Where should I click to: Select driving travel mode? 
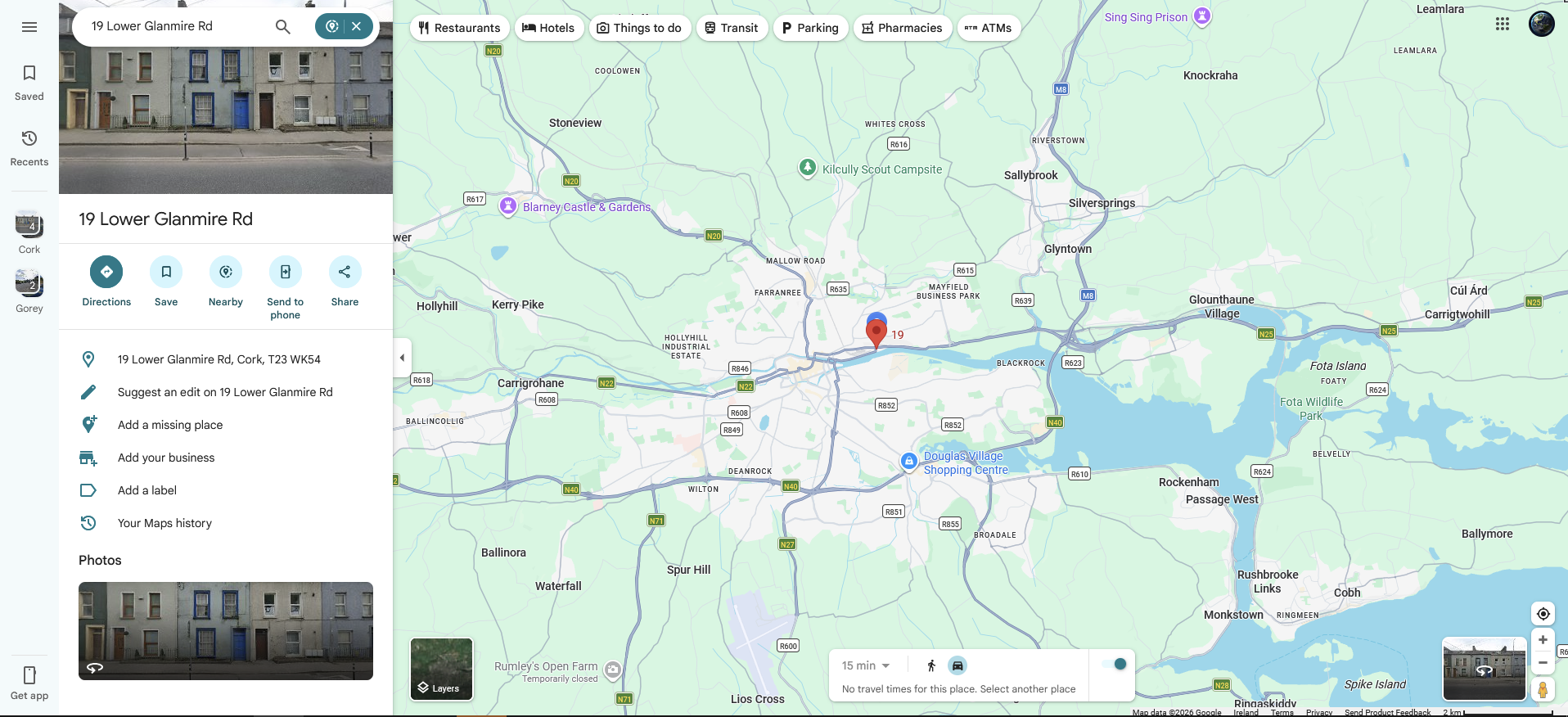tap(957, 665)
